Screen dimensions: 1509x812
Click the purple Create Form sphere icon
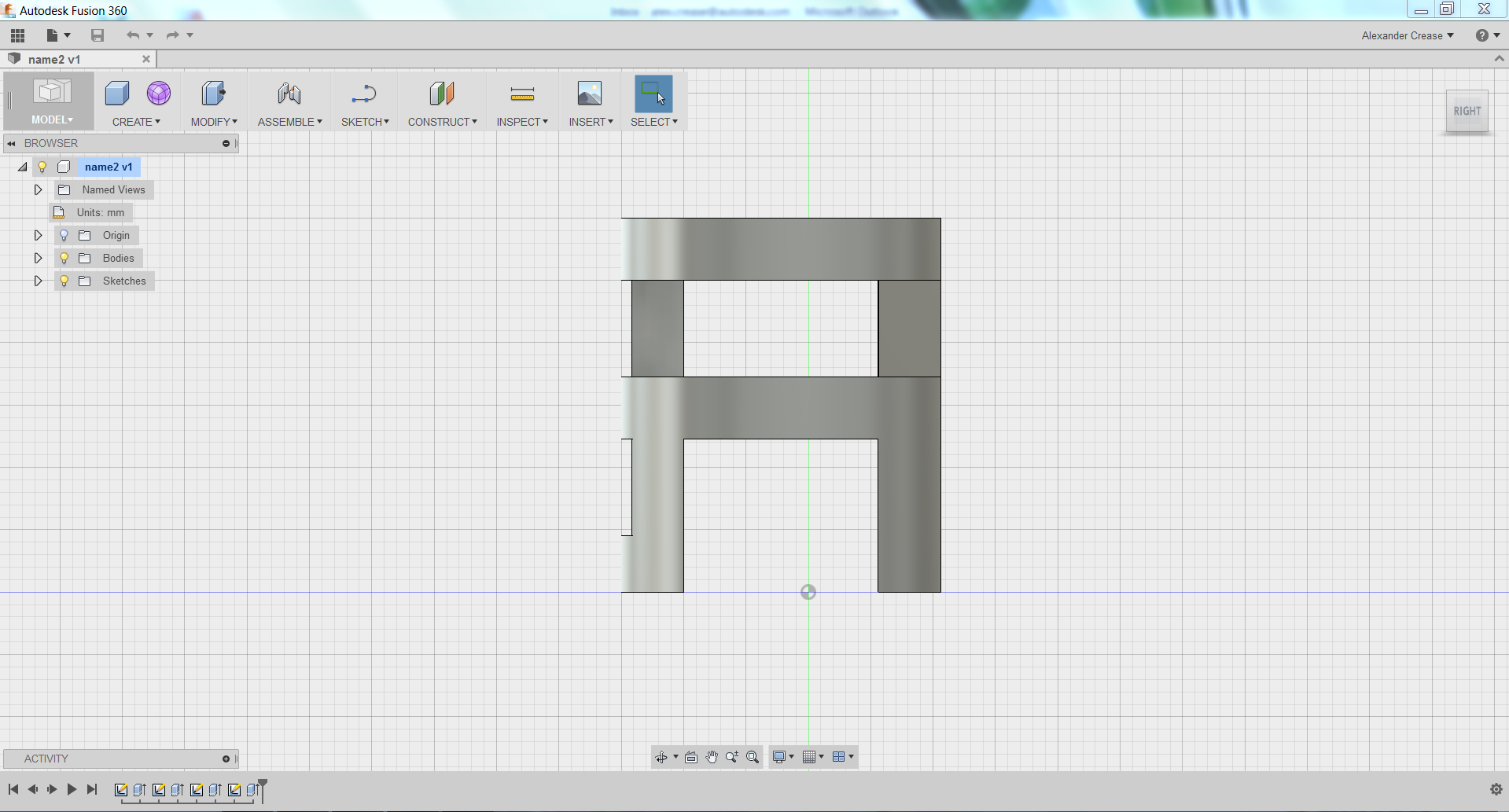coord(159,94)
